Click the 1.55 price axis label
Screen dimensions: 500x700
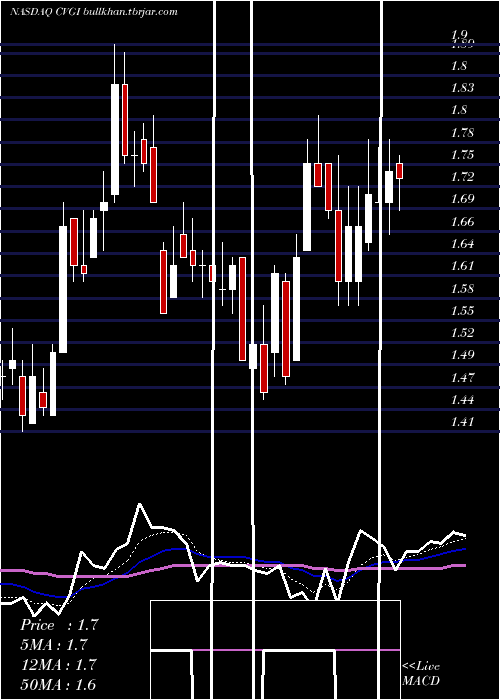tap(462, 310)
